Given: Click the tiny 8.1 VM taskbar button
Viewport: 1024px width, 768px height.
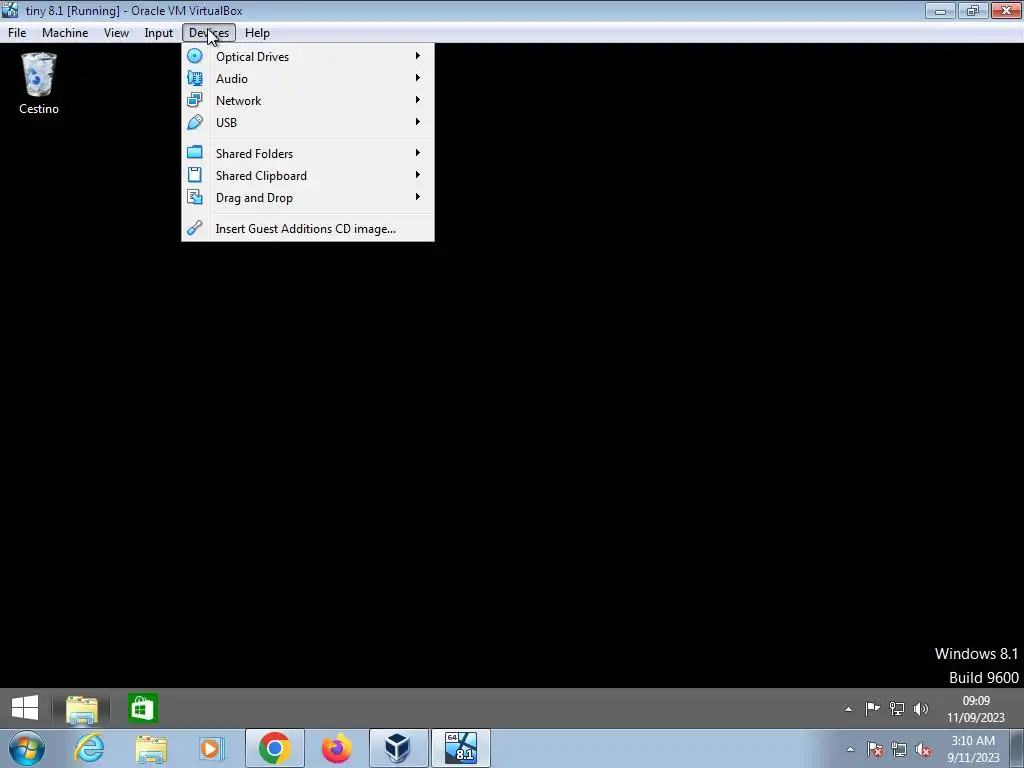Looking at the screenshot, I should click(x=460, y=748).
